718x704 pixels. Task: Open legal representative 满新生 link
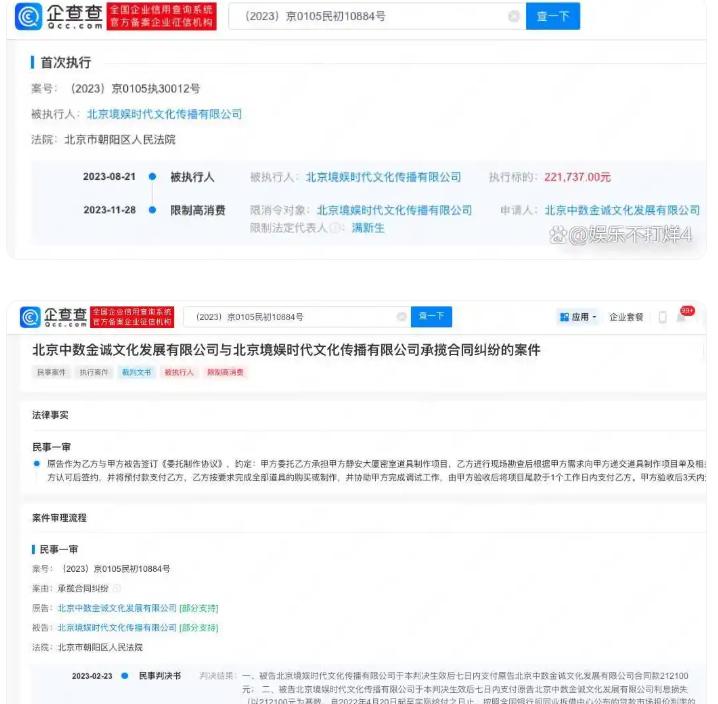click(368, 228)
